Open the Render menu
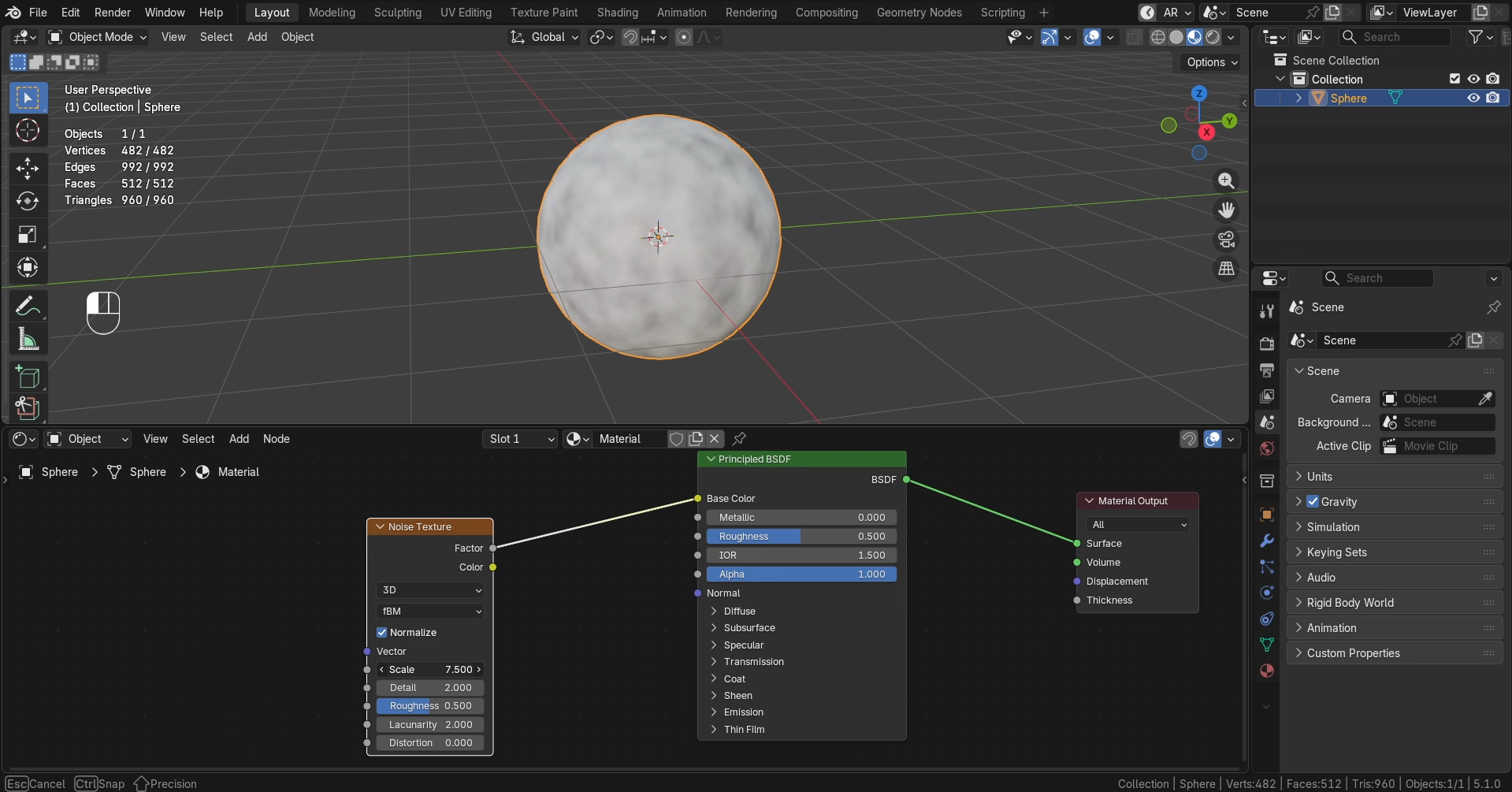The width and height of the screenshot is (1512, 792). click(x=113, y=13)
